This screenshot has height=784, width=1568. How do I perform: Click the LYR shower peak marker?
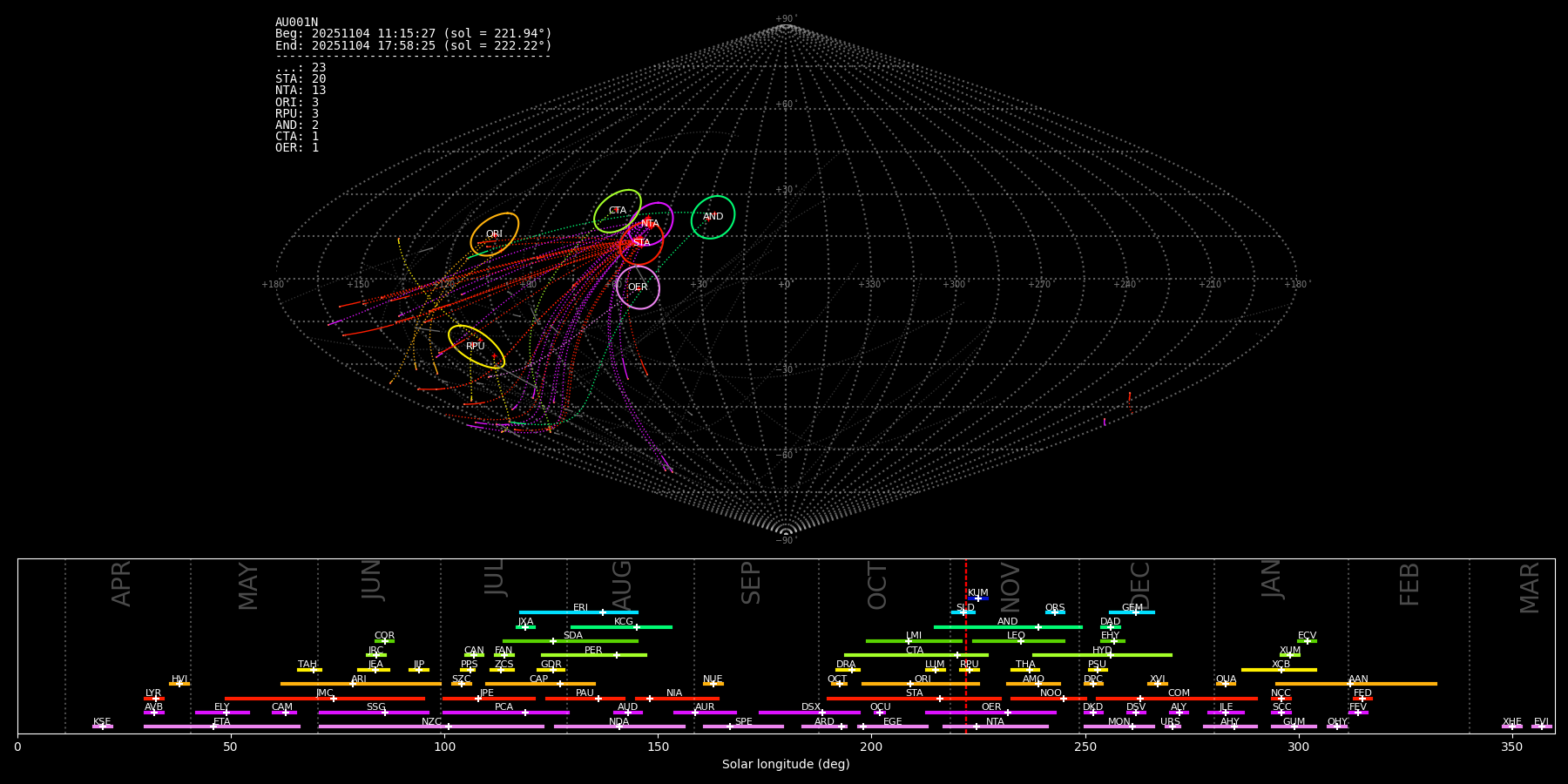[154, 698]
